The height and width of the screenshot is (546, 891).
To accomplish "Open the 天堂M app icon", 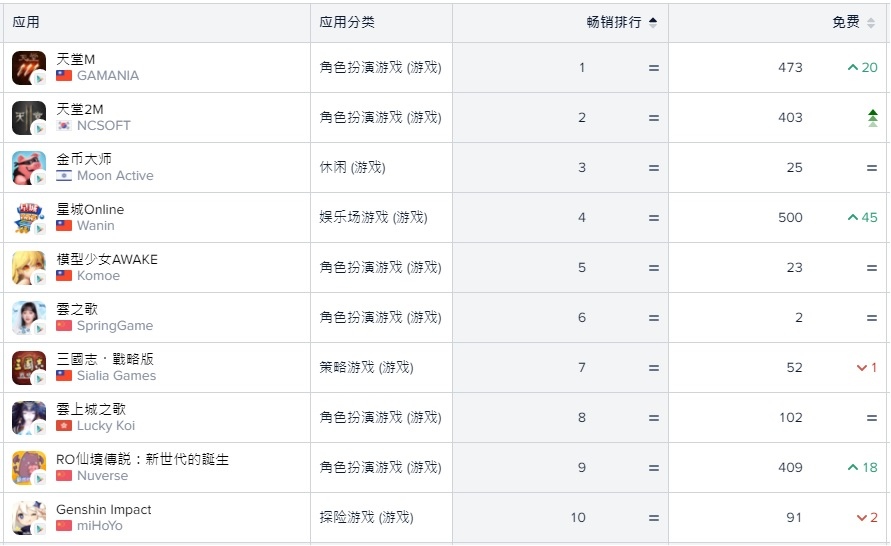I will (28, 68).
